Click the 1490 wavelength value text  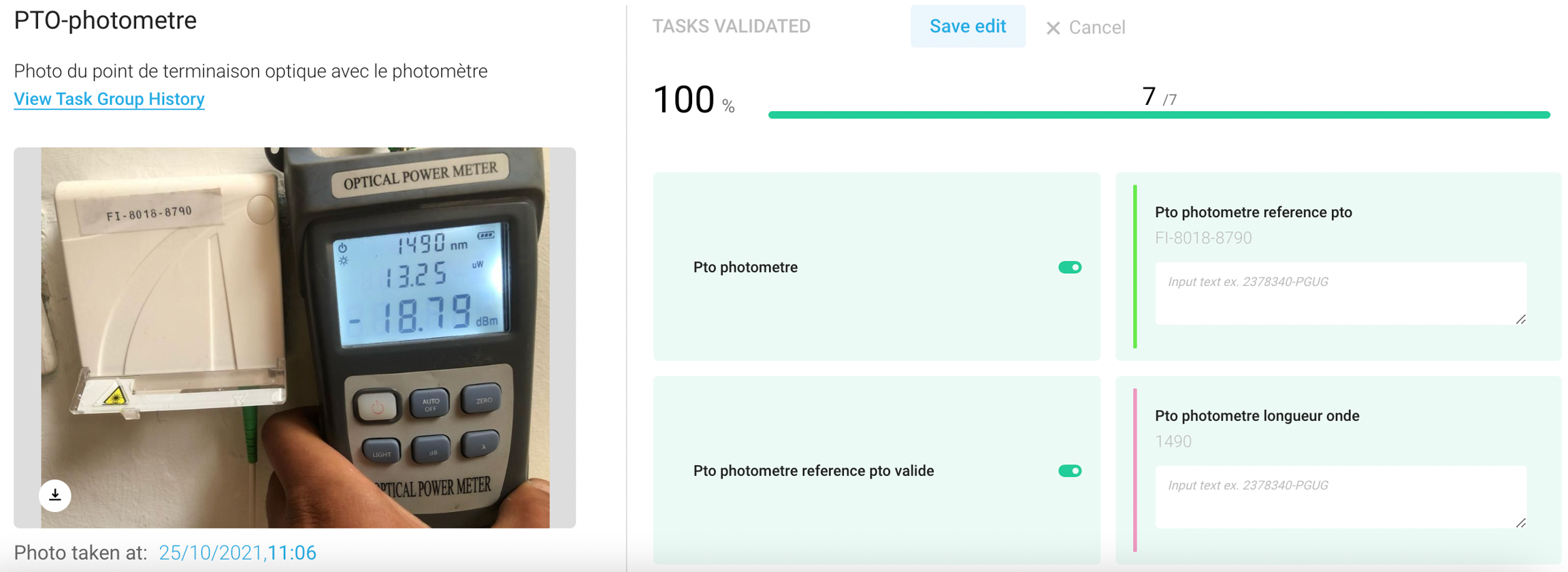[x=1173, y=442]
